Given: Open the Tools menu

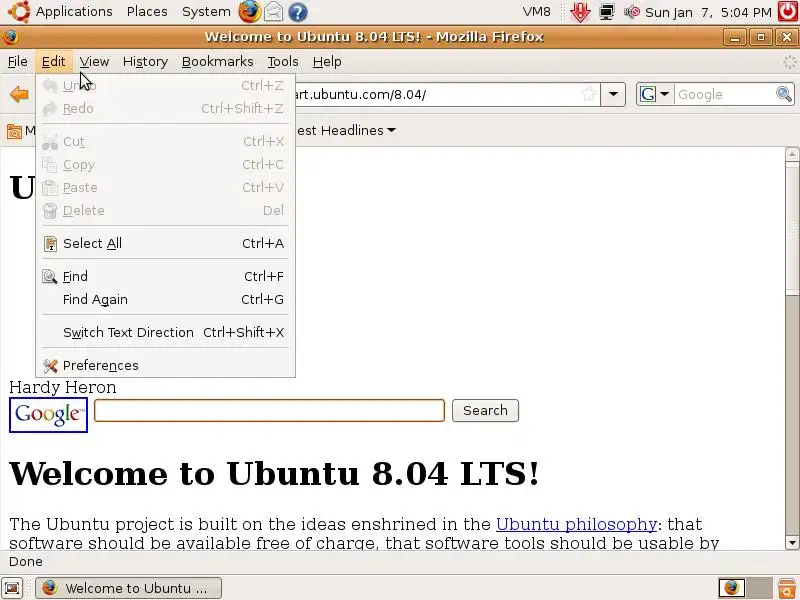Looking at the screenshot, I should click(x=283, y=62).
